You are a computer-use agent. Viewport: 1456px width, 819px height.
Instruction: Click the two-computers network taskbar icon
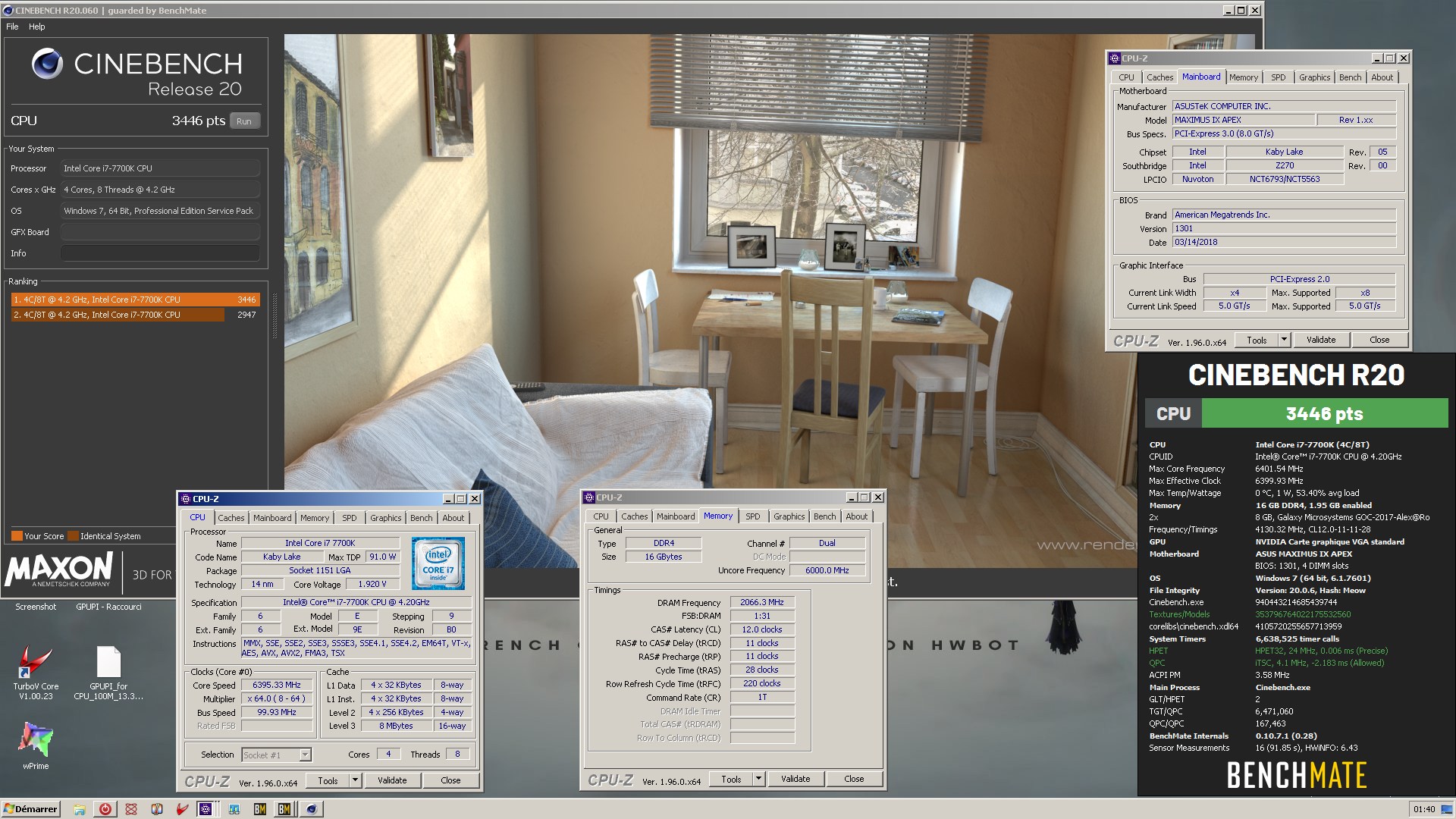234,809
